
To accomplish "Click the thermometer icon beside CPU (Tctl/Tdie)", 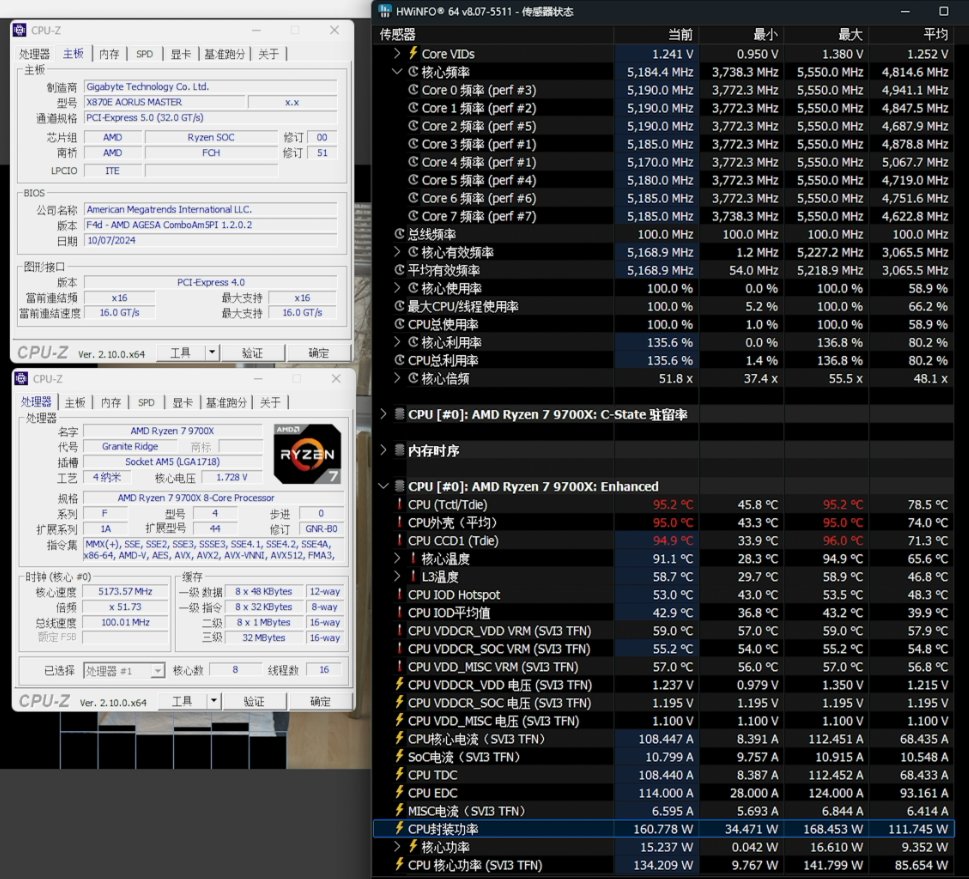I will pos(399,504).
